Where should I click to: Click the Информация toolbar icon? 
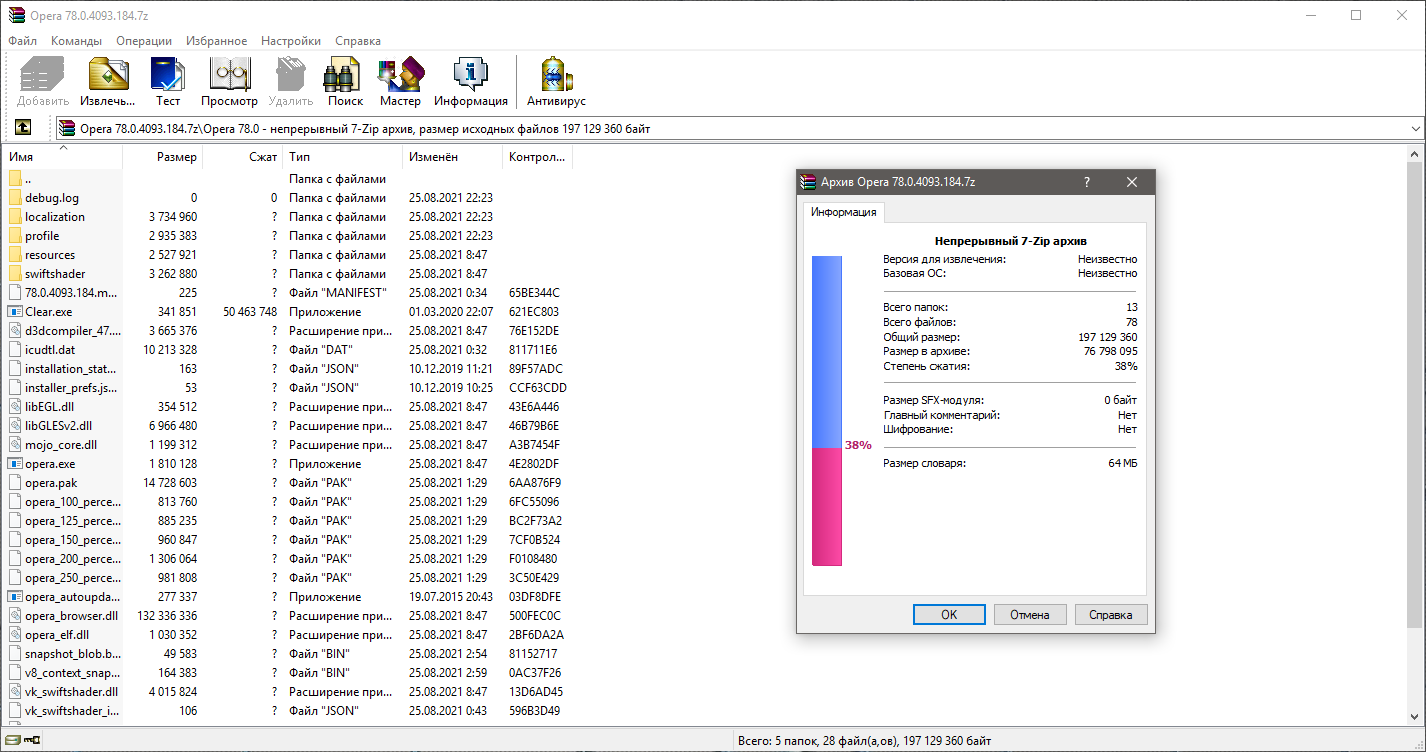pos(470,74)
